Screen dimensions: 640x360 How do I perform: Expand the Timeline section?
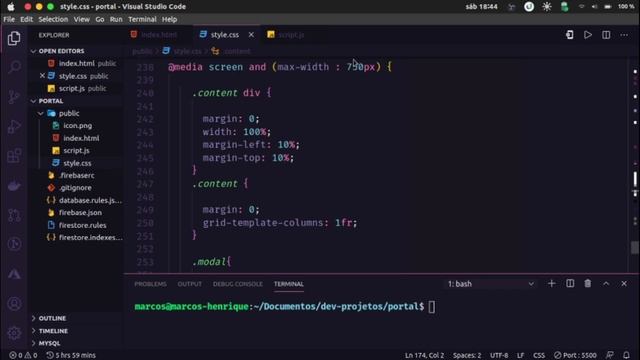53,331
